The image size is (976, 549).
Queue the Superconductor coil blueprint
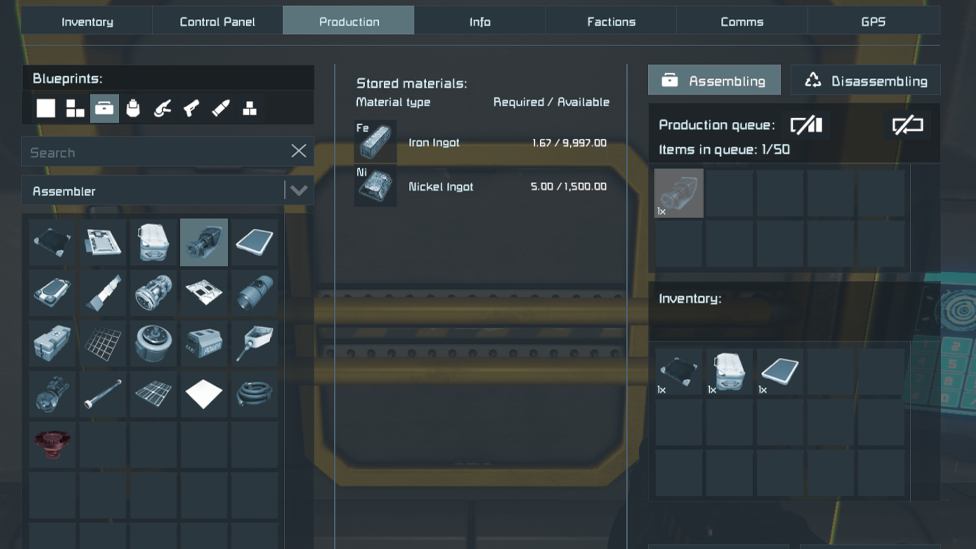pos(254,393)
